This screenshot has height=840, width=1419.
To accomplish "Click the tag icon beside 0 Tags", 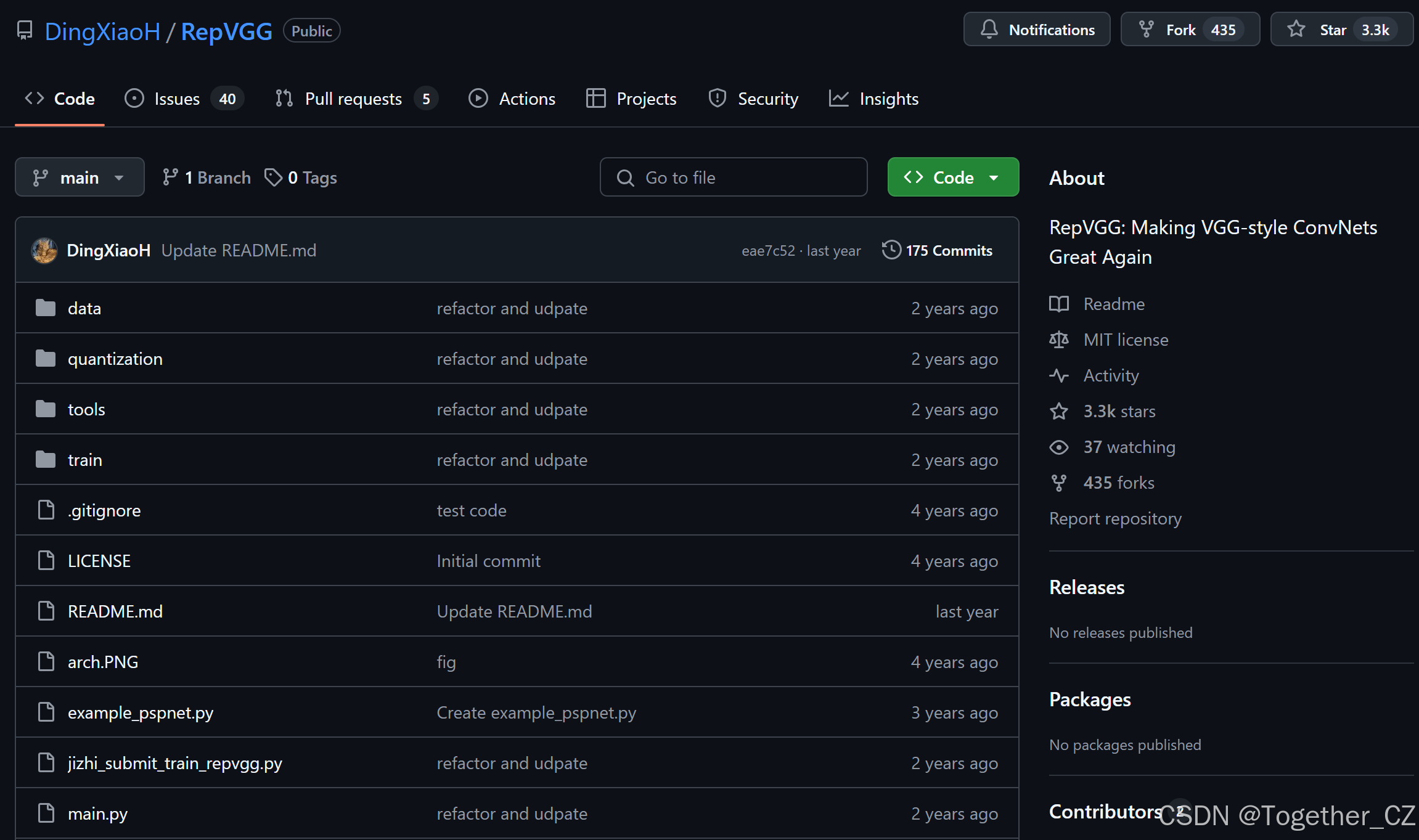I will click(x=273, y=177).
